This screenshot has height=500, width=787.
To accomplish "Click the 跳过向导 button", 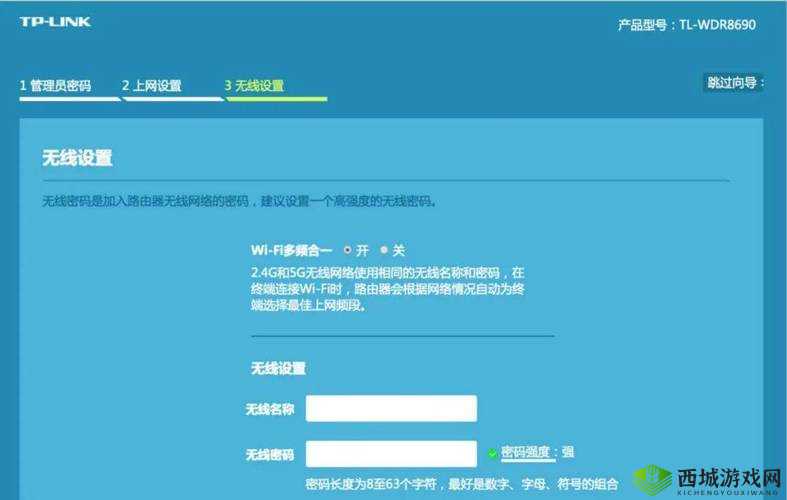I will click(x=734, y=83).
